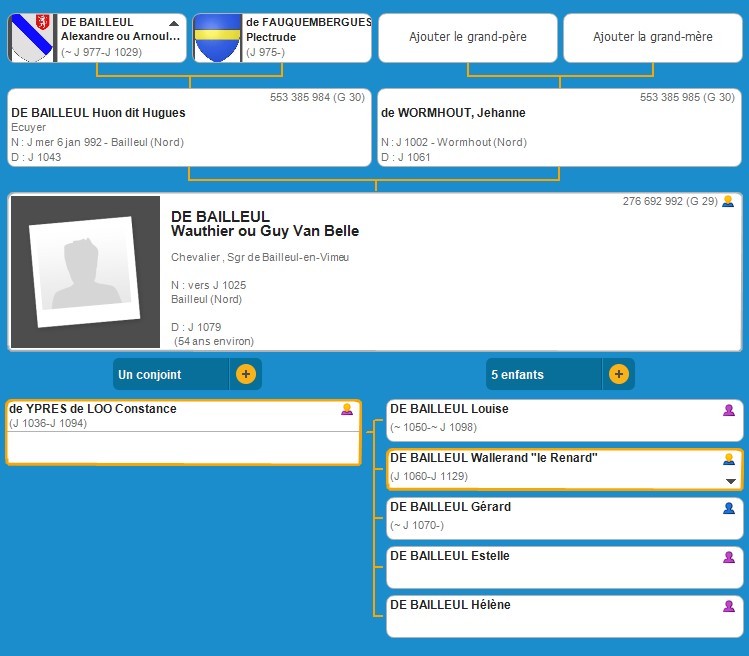Click the person icon beside Gérard

tap(729, 508)
